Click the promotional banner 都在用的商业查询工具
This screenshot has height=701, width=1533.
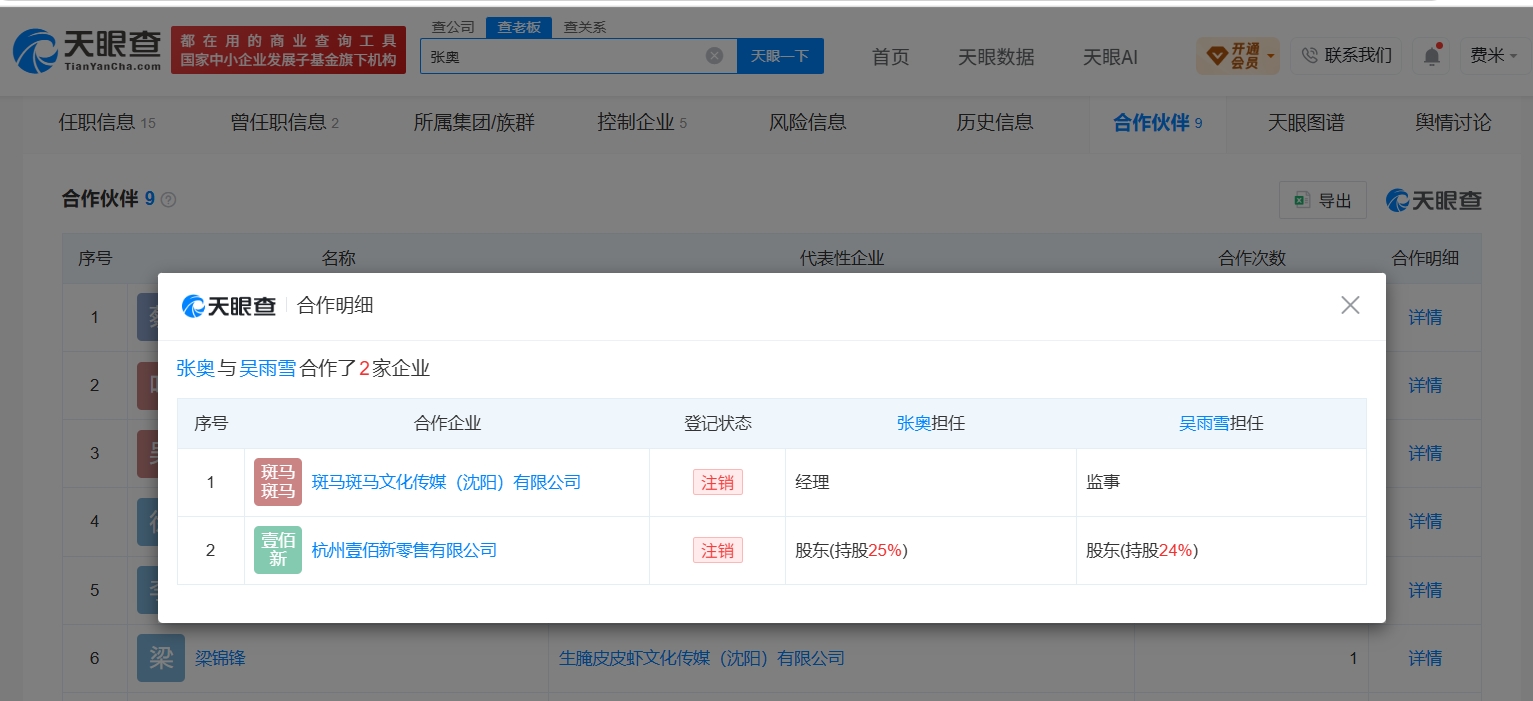[288, 50]
